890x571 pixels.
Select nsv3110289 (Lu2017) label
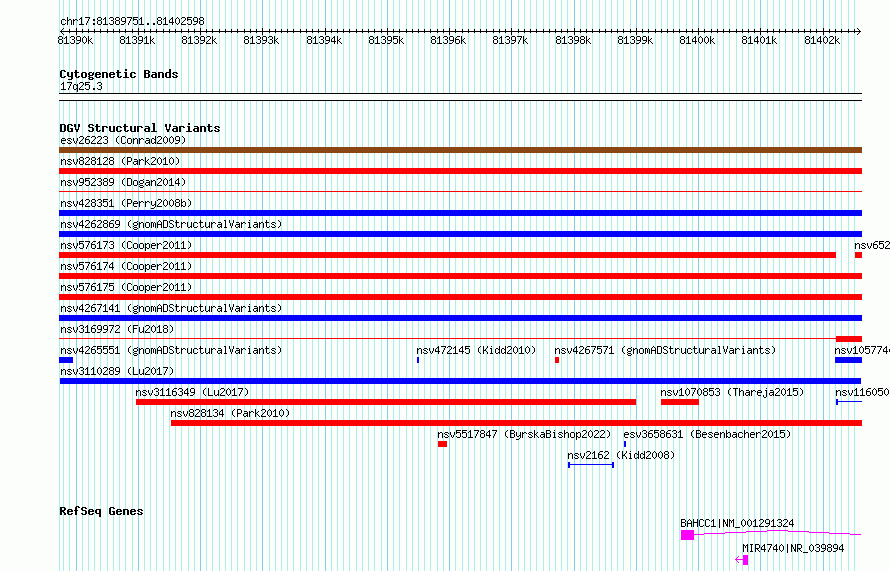(x=117, y=371)
